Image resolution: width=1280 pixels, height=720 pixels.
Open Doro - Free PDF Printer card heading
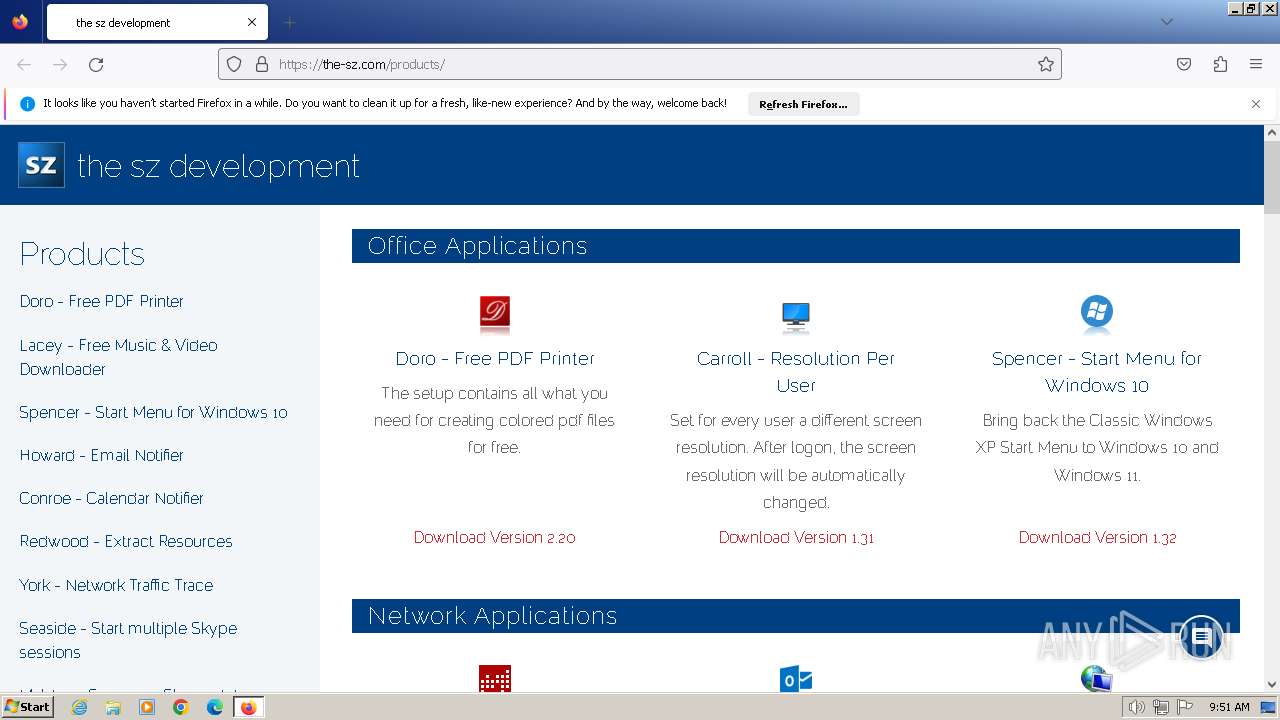tap(495, 358)
